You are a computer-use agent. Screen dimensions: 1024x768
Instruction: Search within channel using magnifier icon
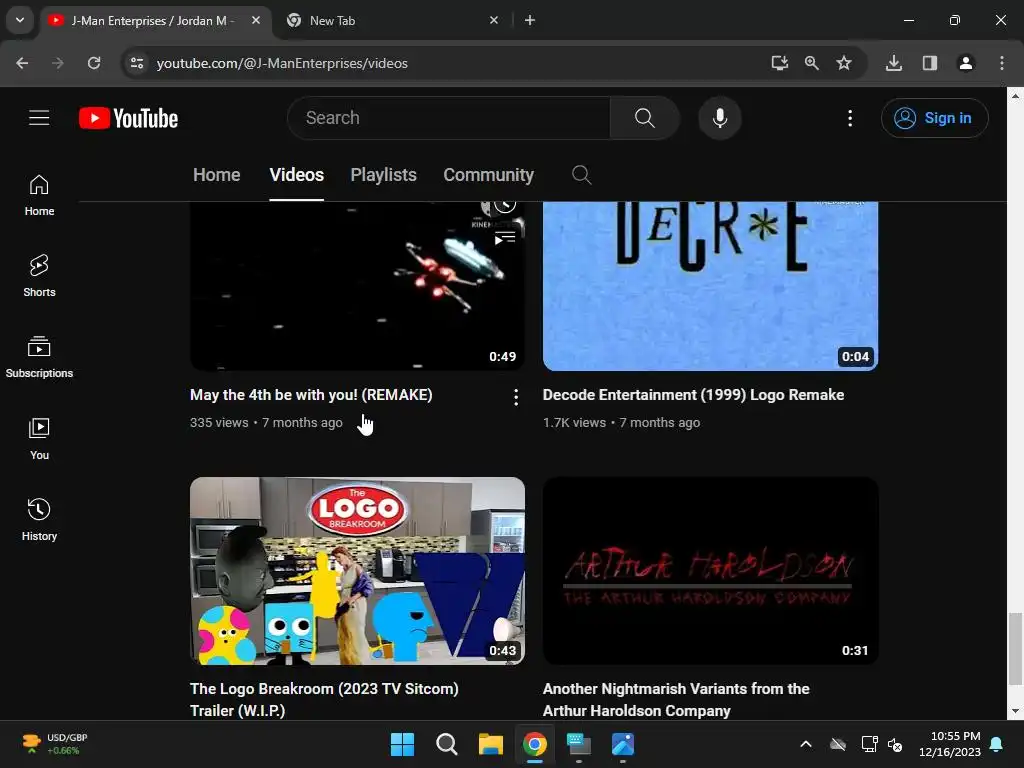[x=581, y=174]
